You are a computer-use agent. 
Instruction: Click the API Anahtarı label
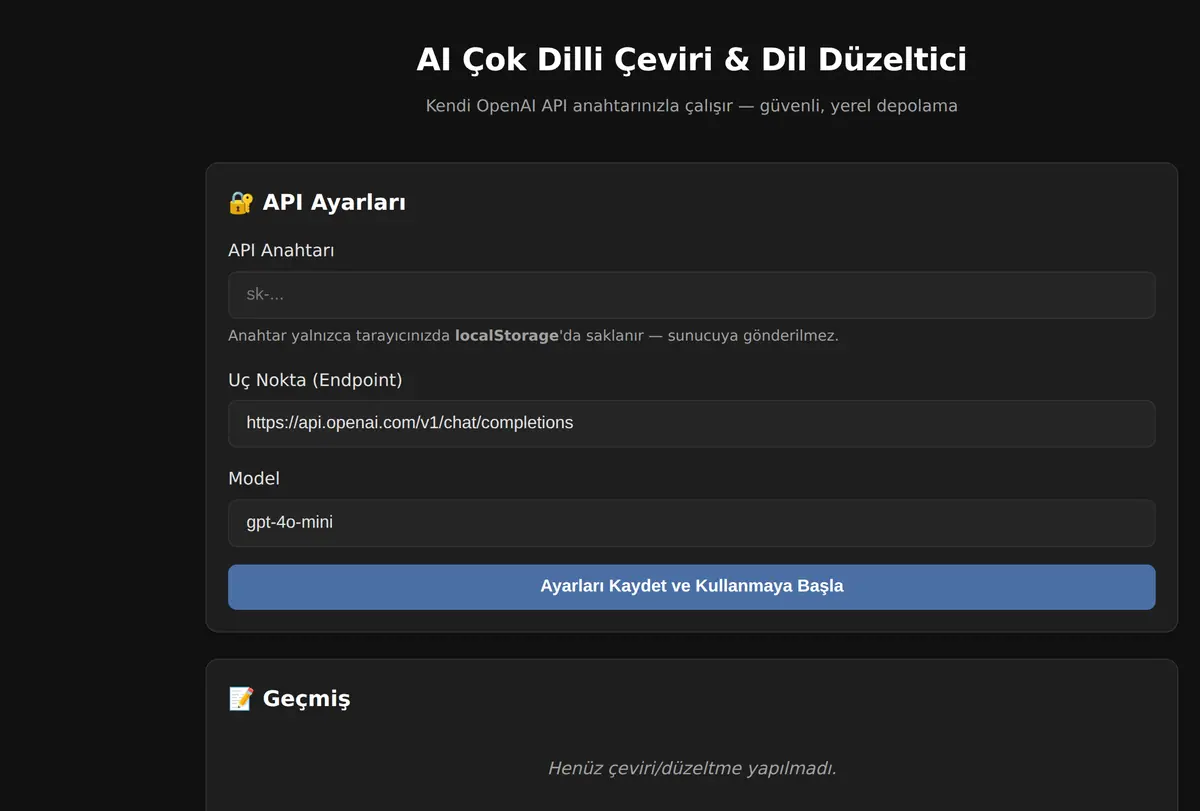pos(281,250)
